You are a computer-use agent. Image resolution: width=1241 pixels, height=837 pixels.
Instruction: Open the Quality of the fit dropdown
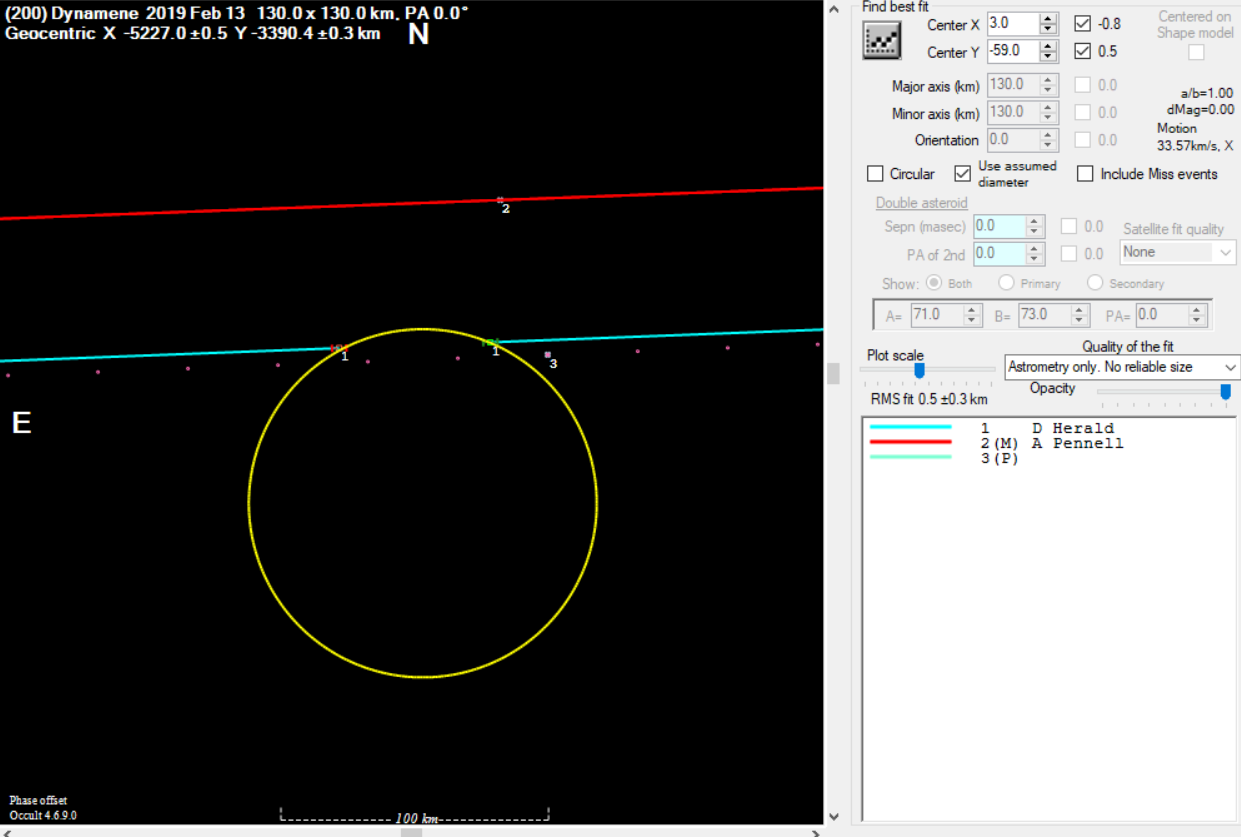pyautogui.click(x=1122, y=367)
